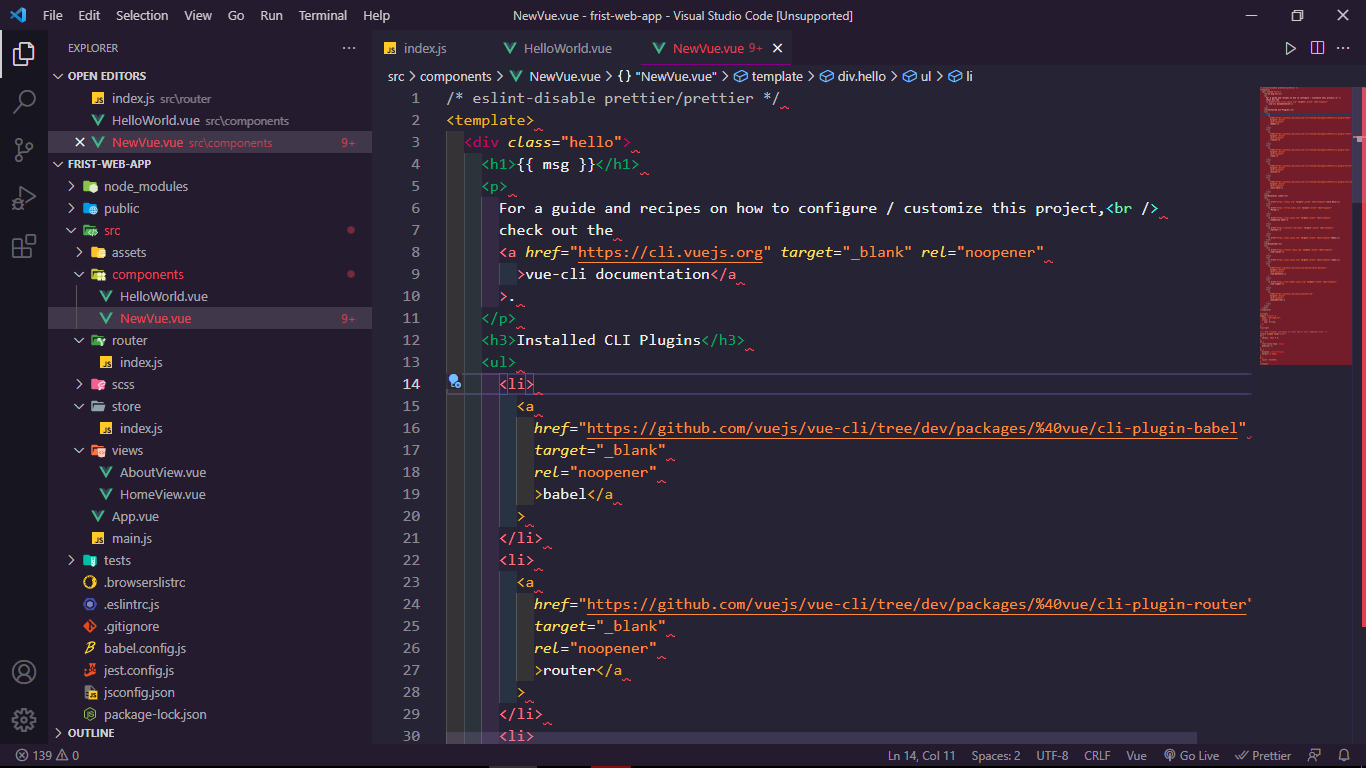Image resolution: width=1366 pixels, height=768 pixels.
Task: Open the Terminal menu
Action: point(323,15)
